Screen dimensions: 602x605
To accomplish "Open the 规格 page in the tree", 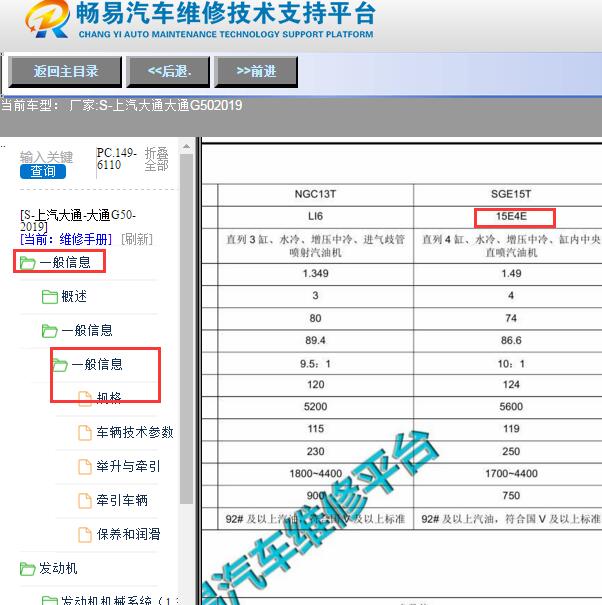I will pyautogui.click(x=109, y=398).
